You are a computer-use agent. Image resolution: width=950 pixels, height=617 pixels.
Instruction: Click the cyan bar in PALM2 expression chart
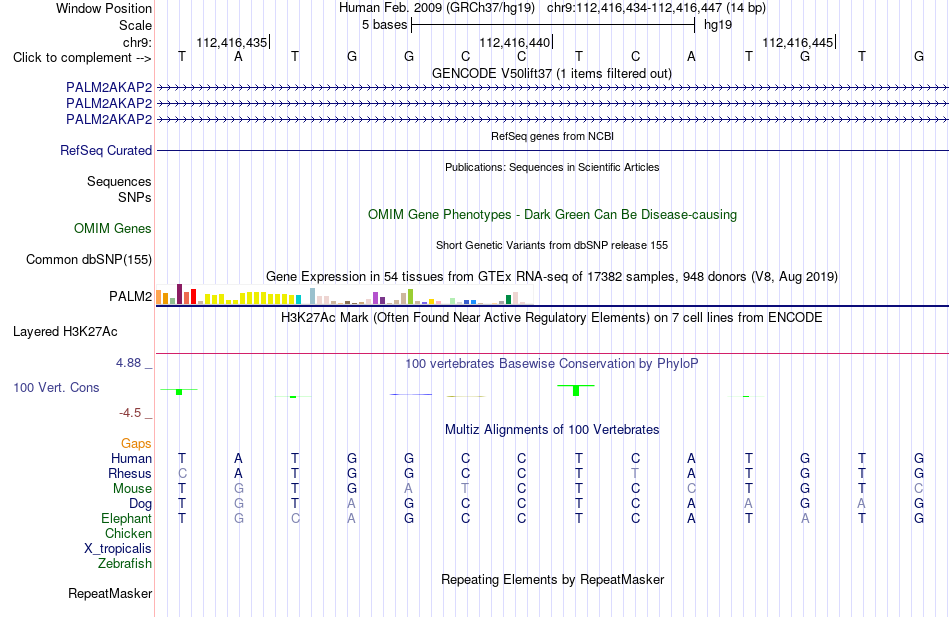[298, 299]
